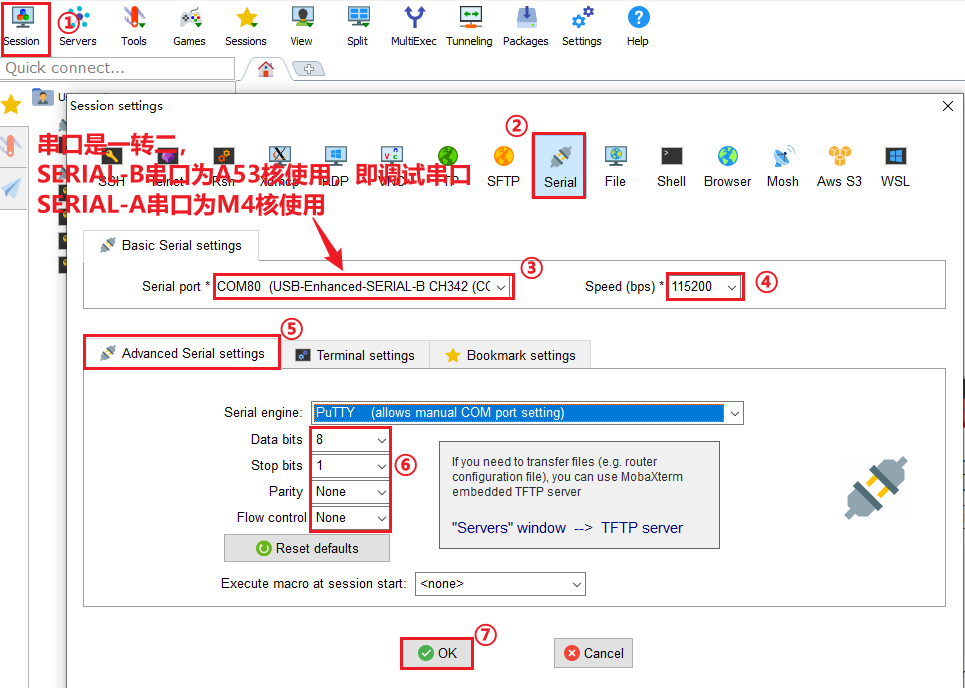Select the Serial session type
Screen dimensions: 965x688
pyautogui.click(x=559, y=166)
